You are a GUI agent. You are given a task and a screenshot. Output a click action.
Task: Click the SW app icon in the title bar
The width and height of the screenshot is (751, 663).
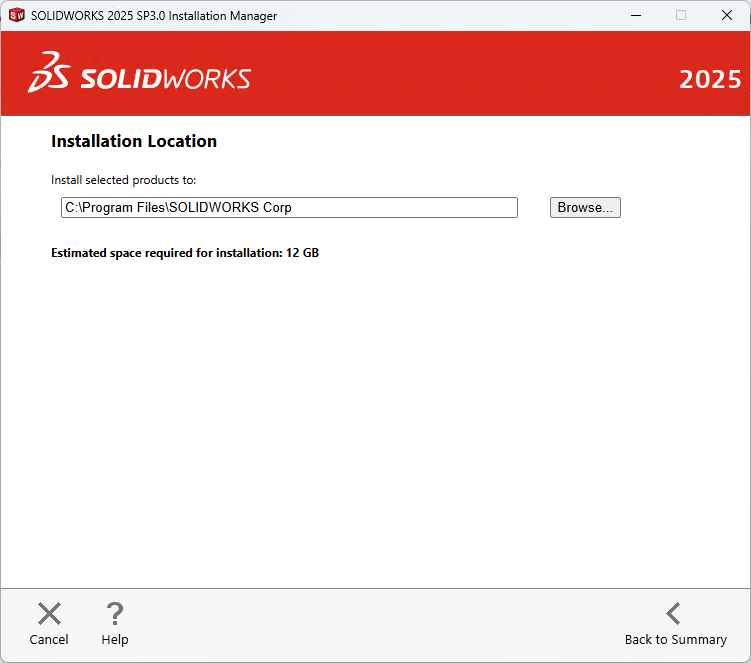16,15
